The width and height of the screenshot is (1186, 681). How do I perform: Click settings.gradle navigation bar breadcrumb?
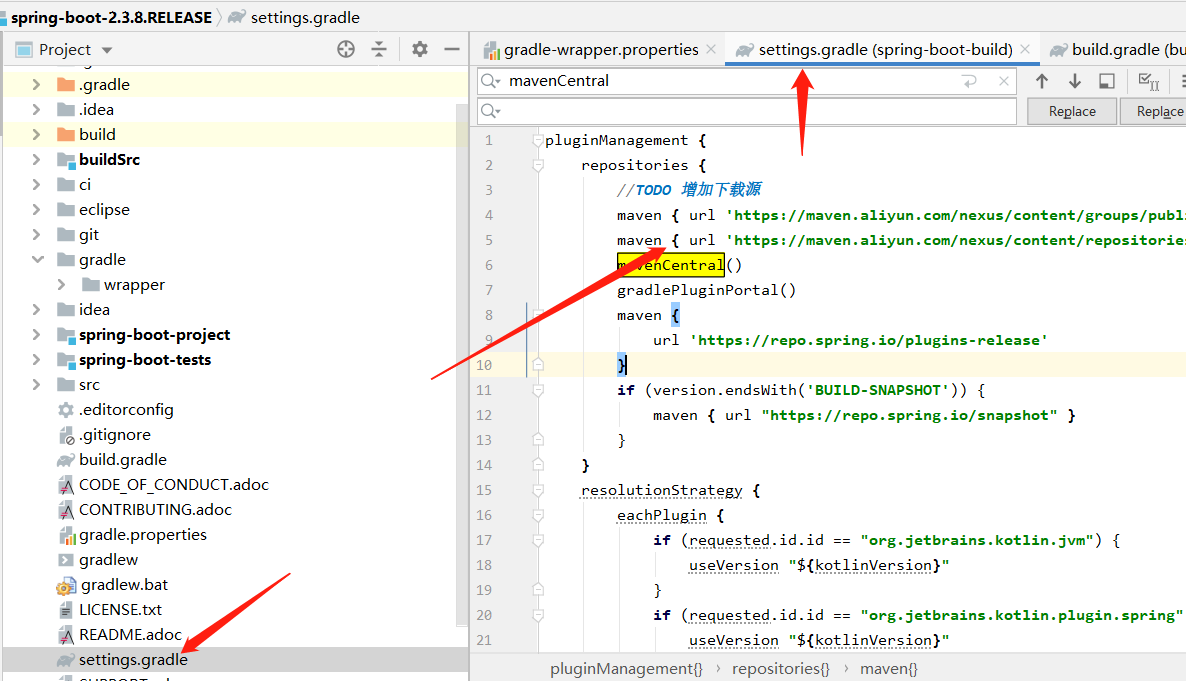pos(305,17)
